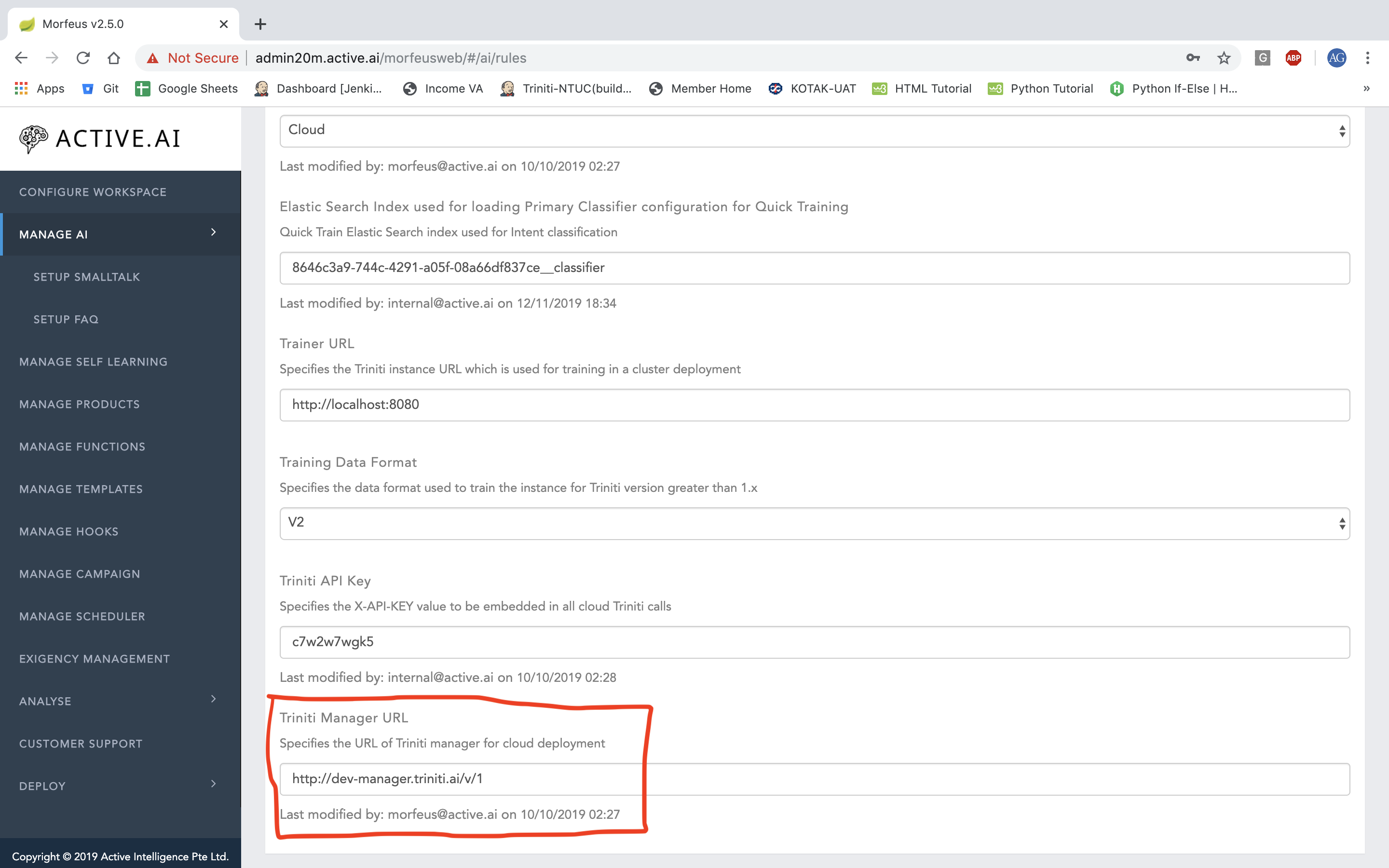Click the Triniti Manager URL input field
This screenshot has width=1389, height=868.
click(815, 778)
